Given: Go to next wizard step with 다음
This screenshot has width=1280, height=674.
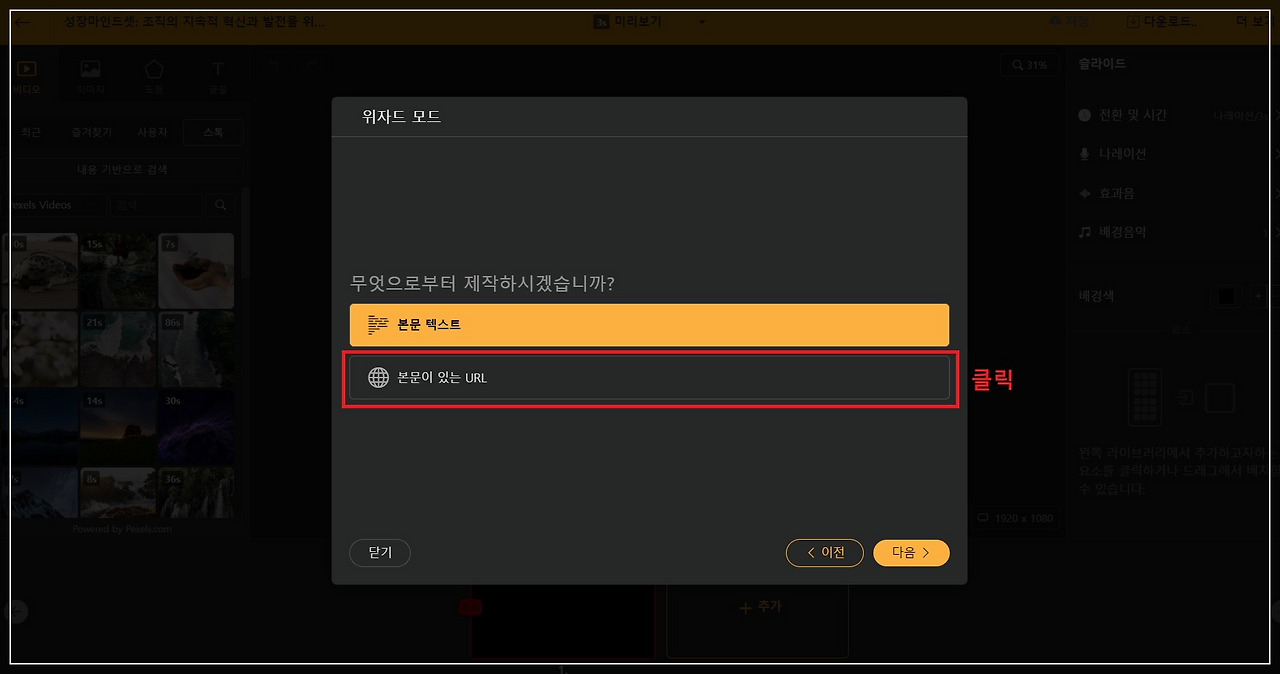Looking at the screenshot, I should coord(911,553).
